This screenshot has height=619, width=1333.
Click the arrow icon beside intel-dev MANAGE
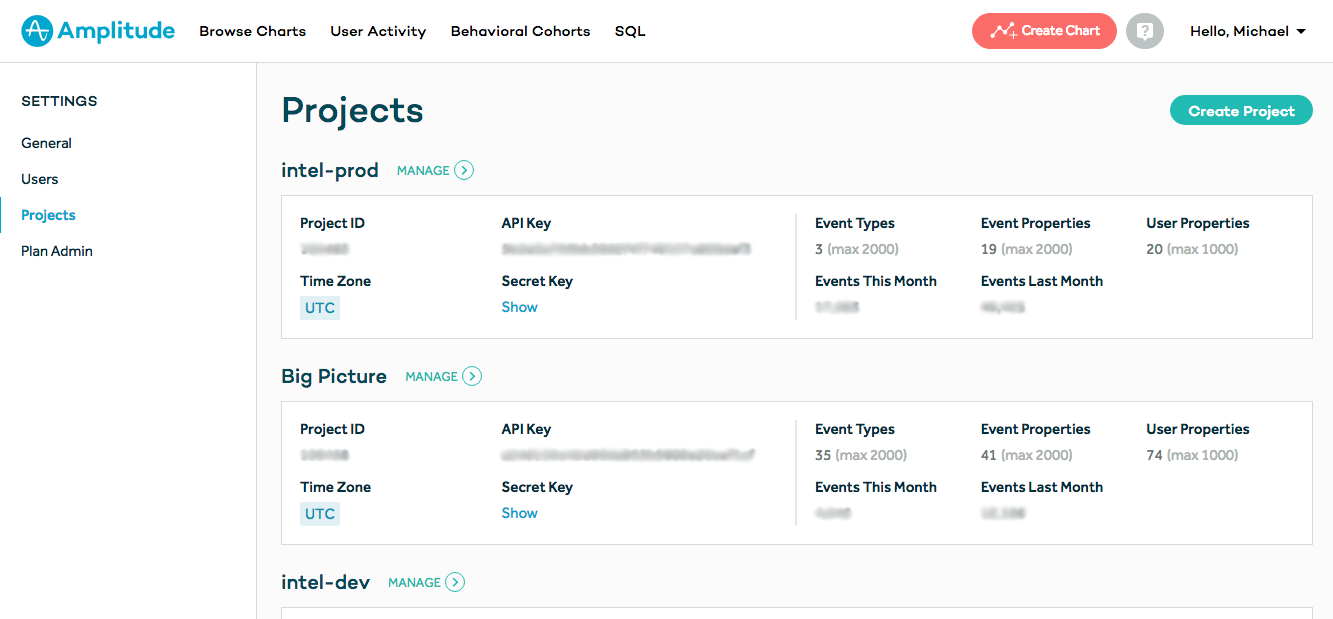(455, 582)
